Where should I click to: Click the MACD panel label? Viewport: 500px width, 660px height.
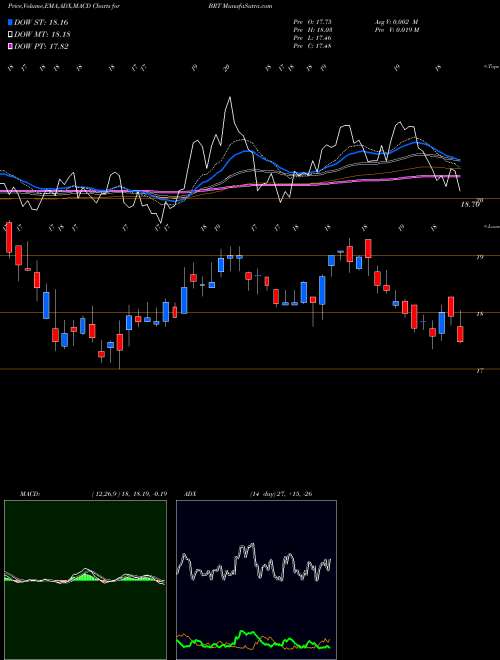pyautogui.click(x=29, y=494)
